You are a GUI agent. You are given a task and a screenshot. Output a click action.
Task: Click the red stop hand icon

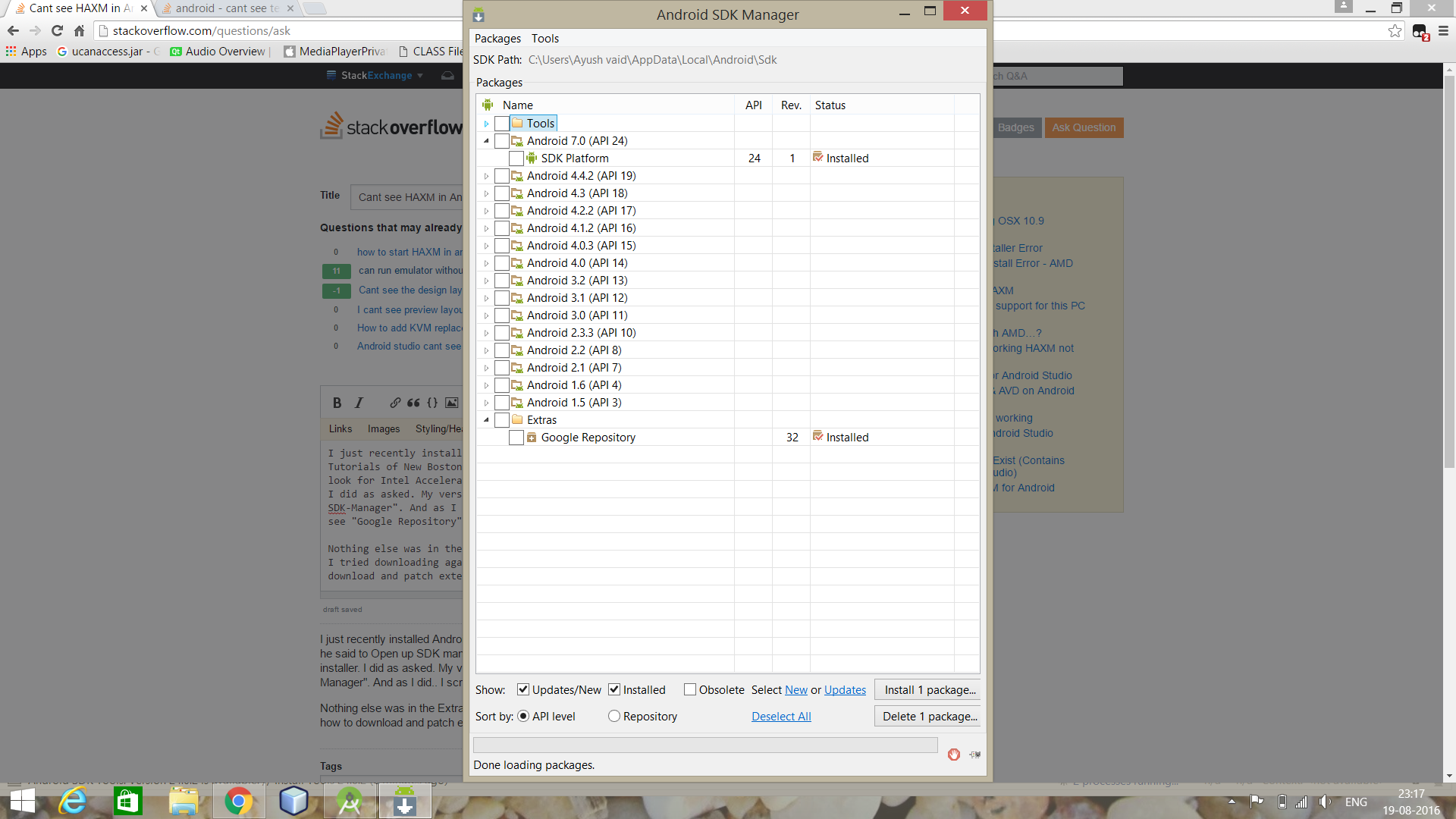pos(953,754)
